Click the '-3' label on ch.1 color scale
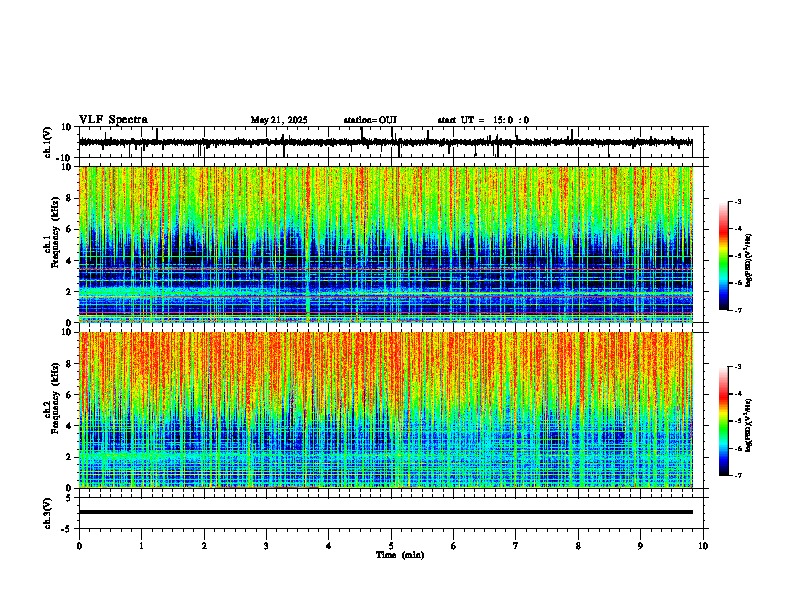 click(738, 201)
